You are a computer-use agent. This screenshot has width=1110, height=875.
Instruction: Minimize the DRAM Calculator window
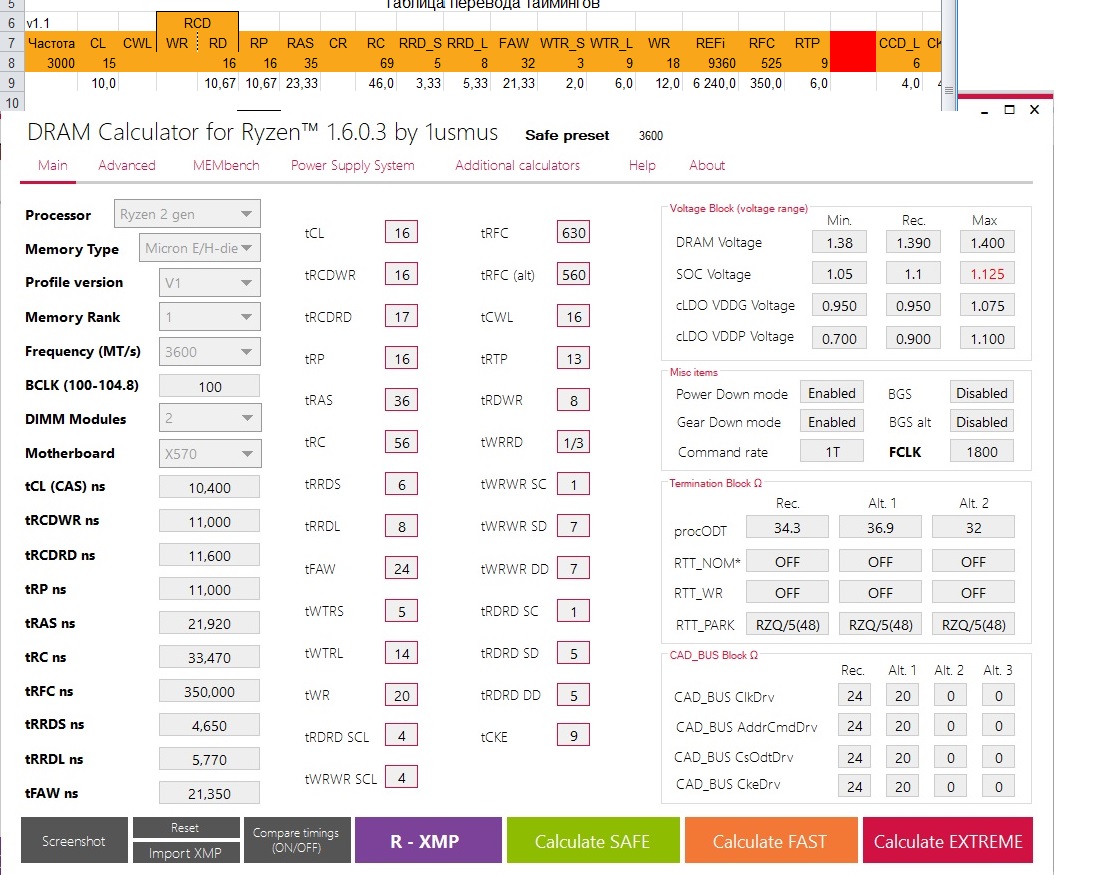[984, 110]
